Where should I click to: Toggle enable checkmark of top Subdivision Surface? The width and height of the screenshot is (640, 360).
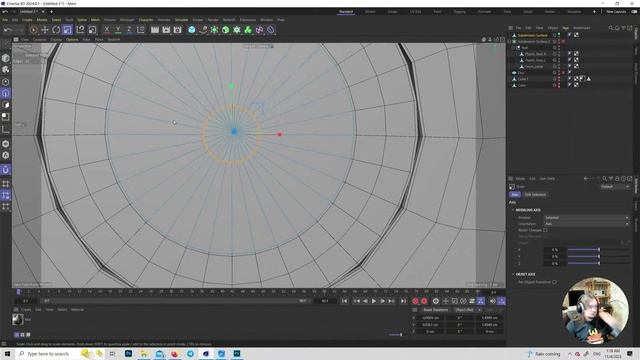click(x=559, y=34)
